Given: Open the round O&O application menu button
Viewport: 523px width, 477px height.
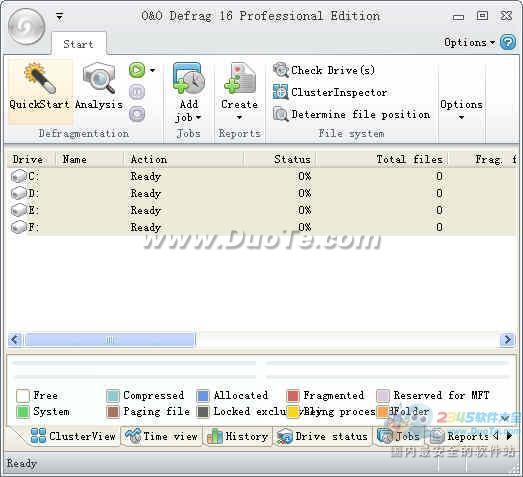Looking at the screenshot, I should click(x=26, y=27).
